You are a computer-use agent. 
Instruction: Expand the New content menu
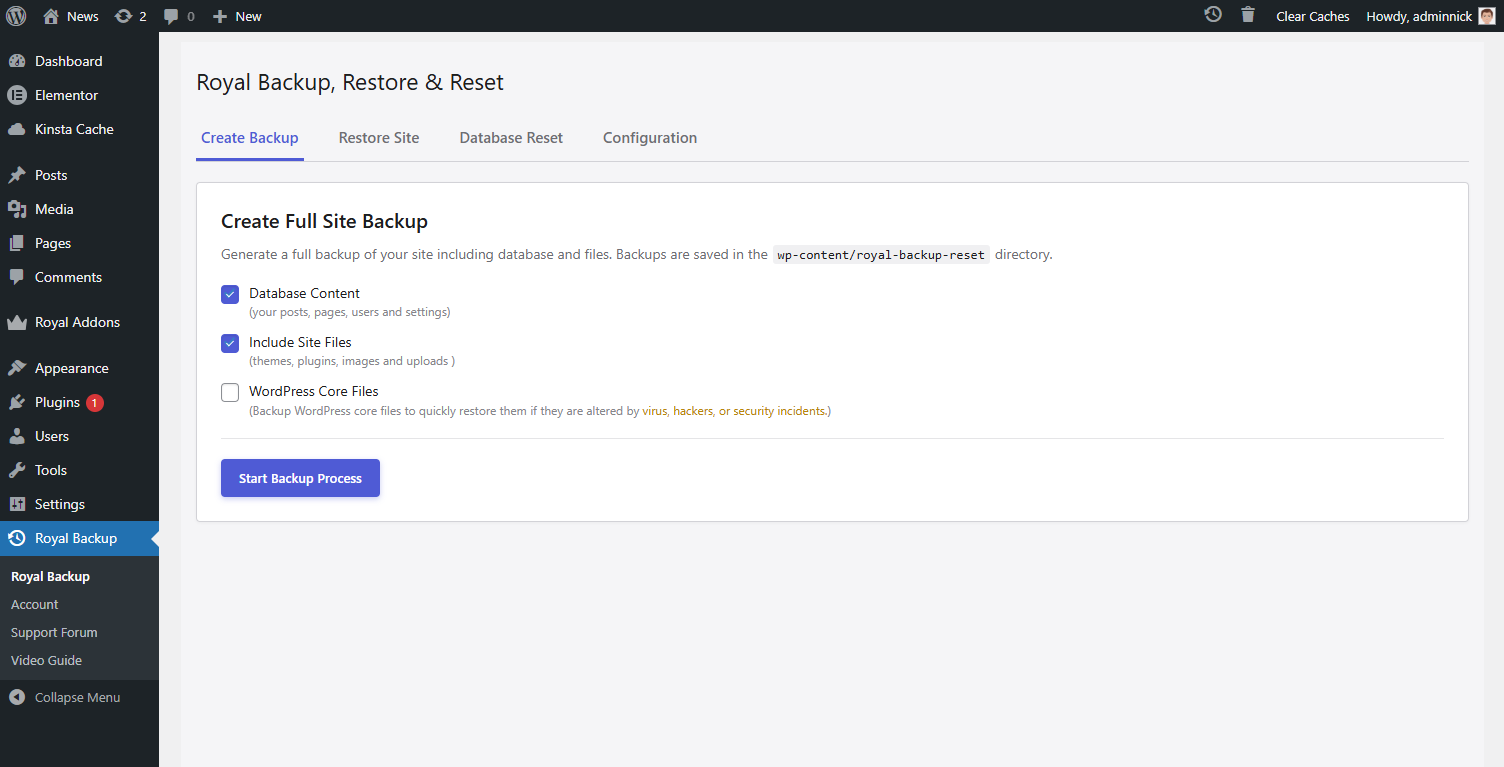(238, 16)
